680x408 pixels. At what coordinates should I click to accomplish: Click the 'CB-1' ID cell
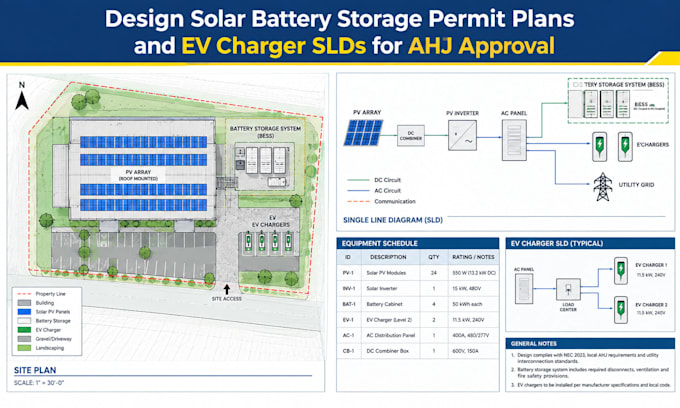(348, 351)
